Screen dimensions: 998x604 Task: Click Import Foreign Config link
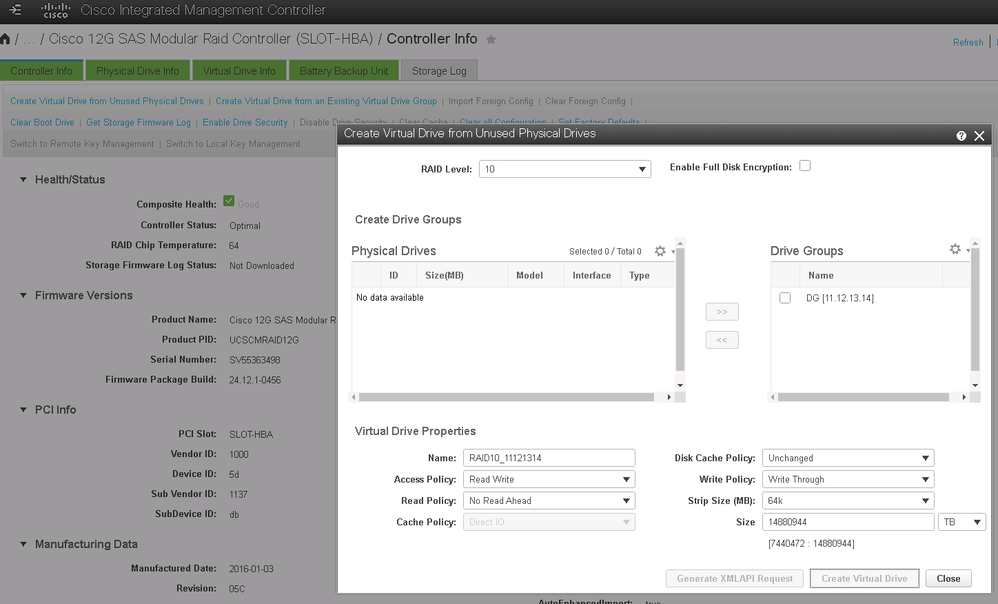[491, 101]
